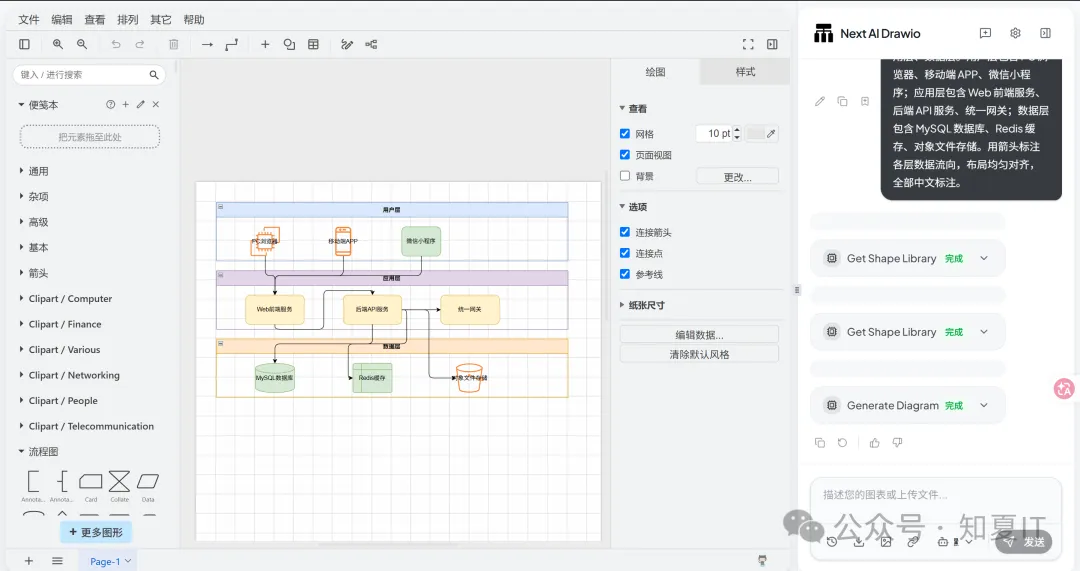
Task: Select the waypoint connector style tool
Action: (231, 44)
